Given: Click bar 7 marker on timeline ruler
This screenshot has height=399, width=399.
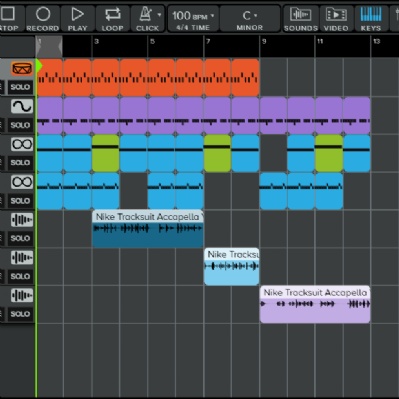Looking at the screenshot, I should click(208, 41).
